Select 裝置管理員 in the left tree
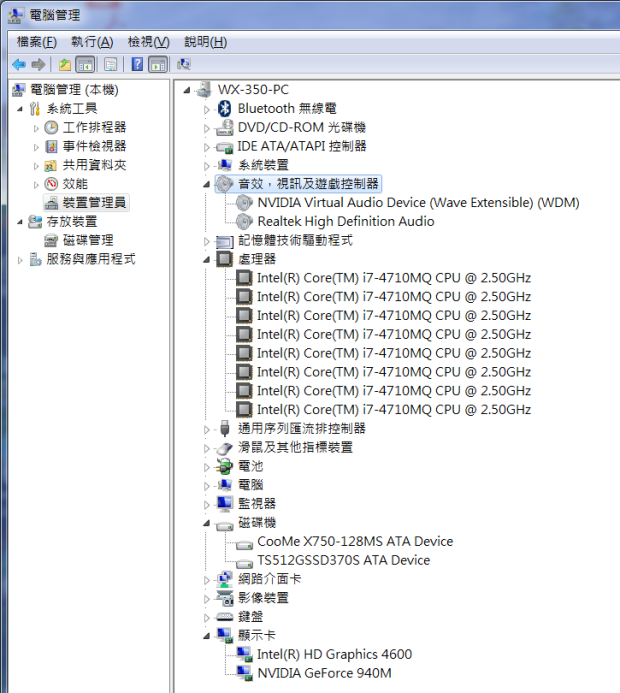 (94, 203)
